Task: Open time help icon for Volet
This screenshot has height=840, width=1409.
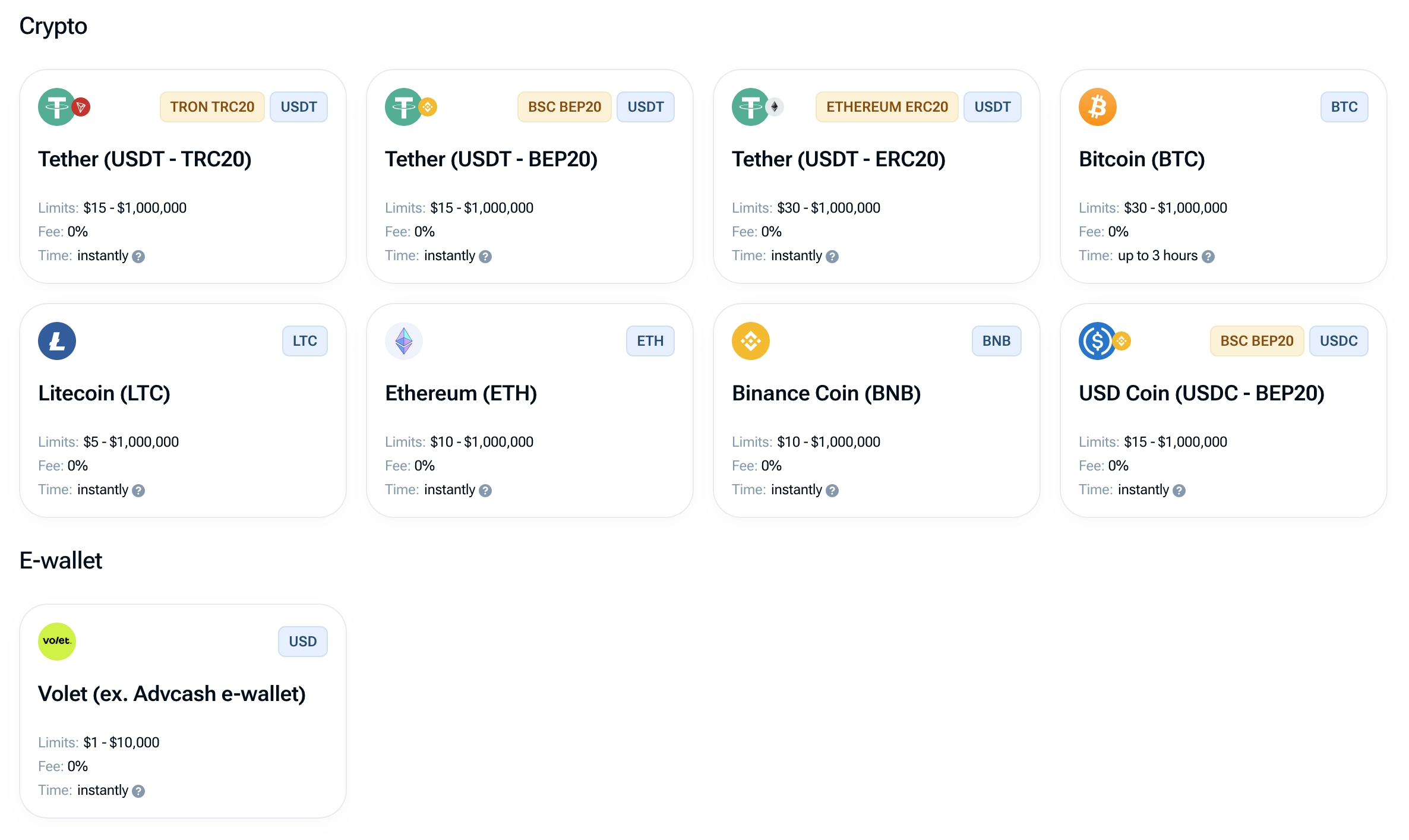Action: click(138, 791)
